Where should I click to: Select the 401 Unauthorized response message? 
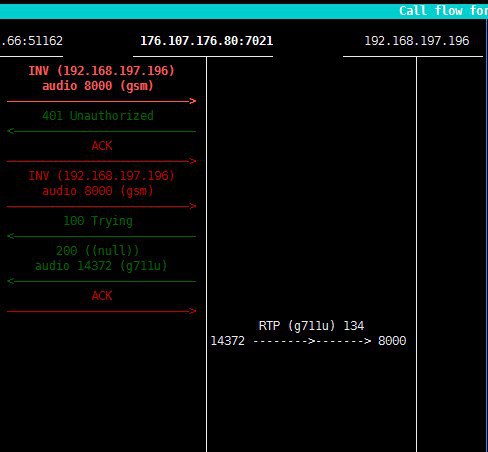[x=98, y=116]
